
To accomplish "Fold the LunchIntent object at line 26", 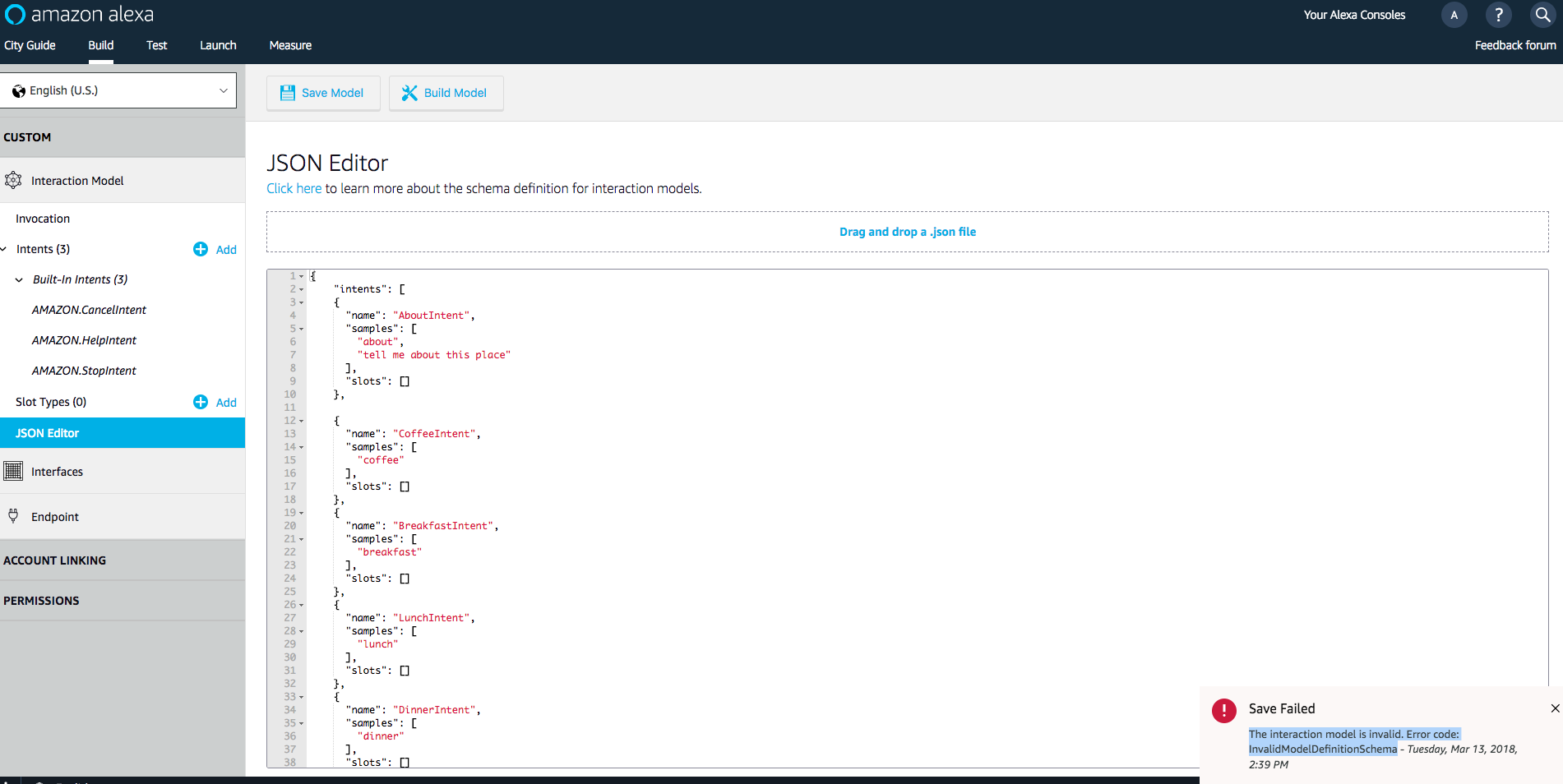I will pyautogui.click(x=302, y=605).
